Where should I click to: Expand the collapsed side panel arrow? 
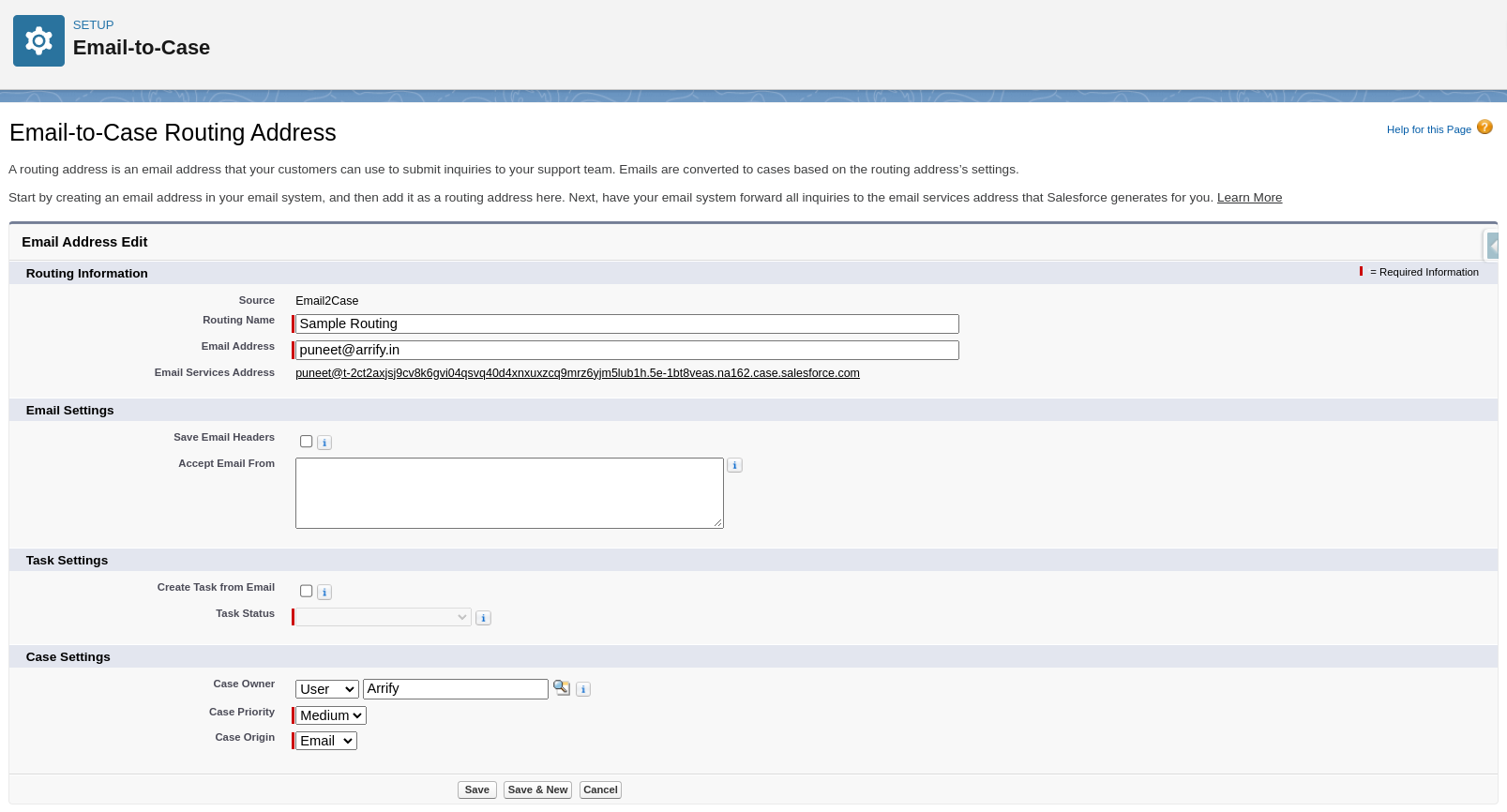(x=1493, y=246)
